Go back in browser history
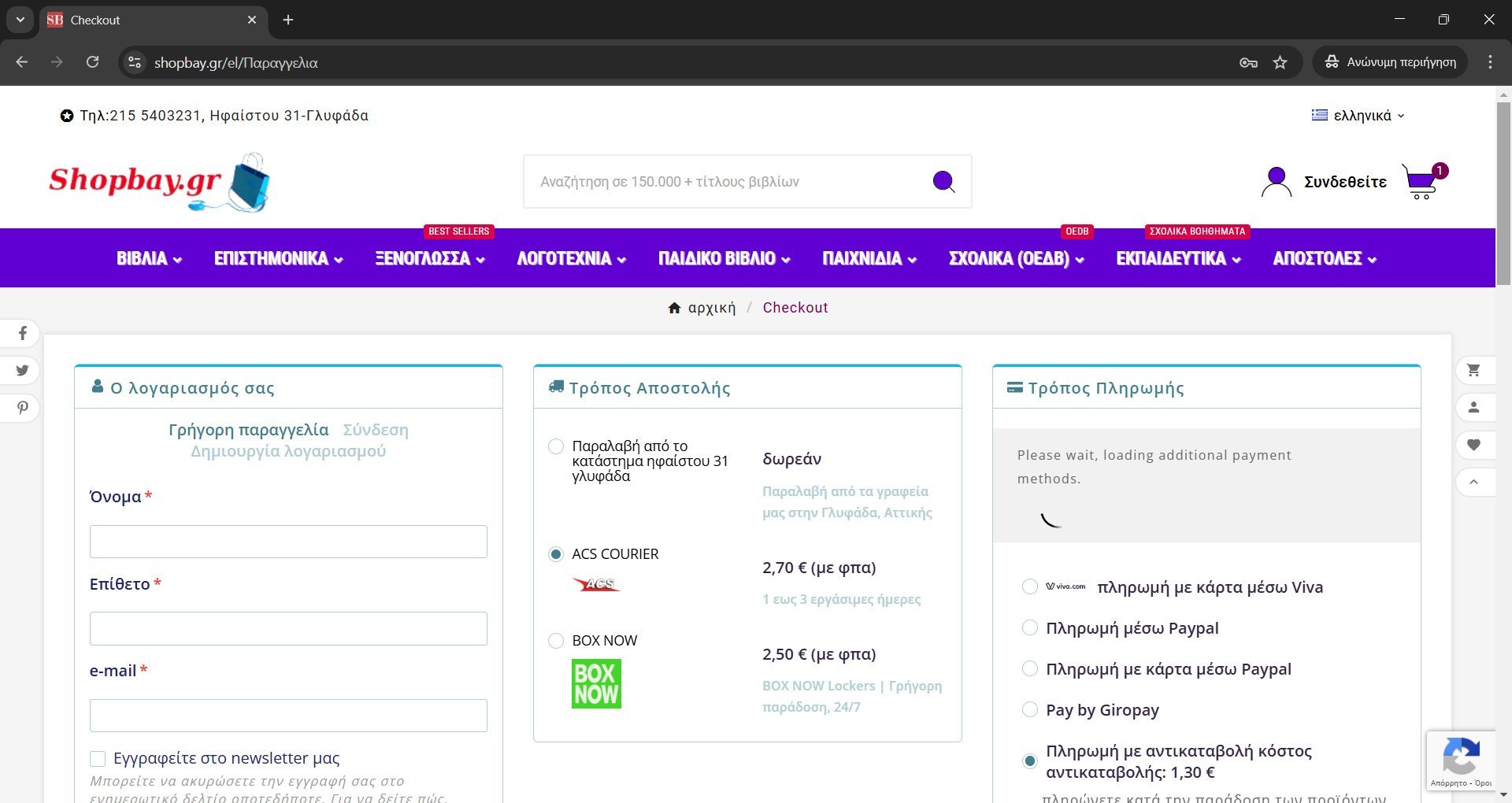1512x803 pixels. 22,62
